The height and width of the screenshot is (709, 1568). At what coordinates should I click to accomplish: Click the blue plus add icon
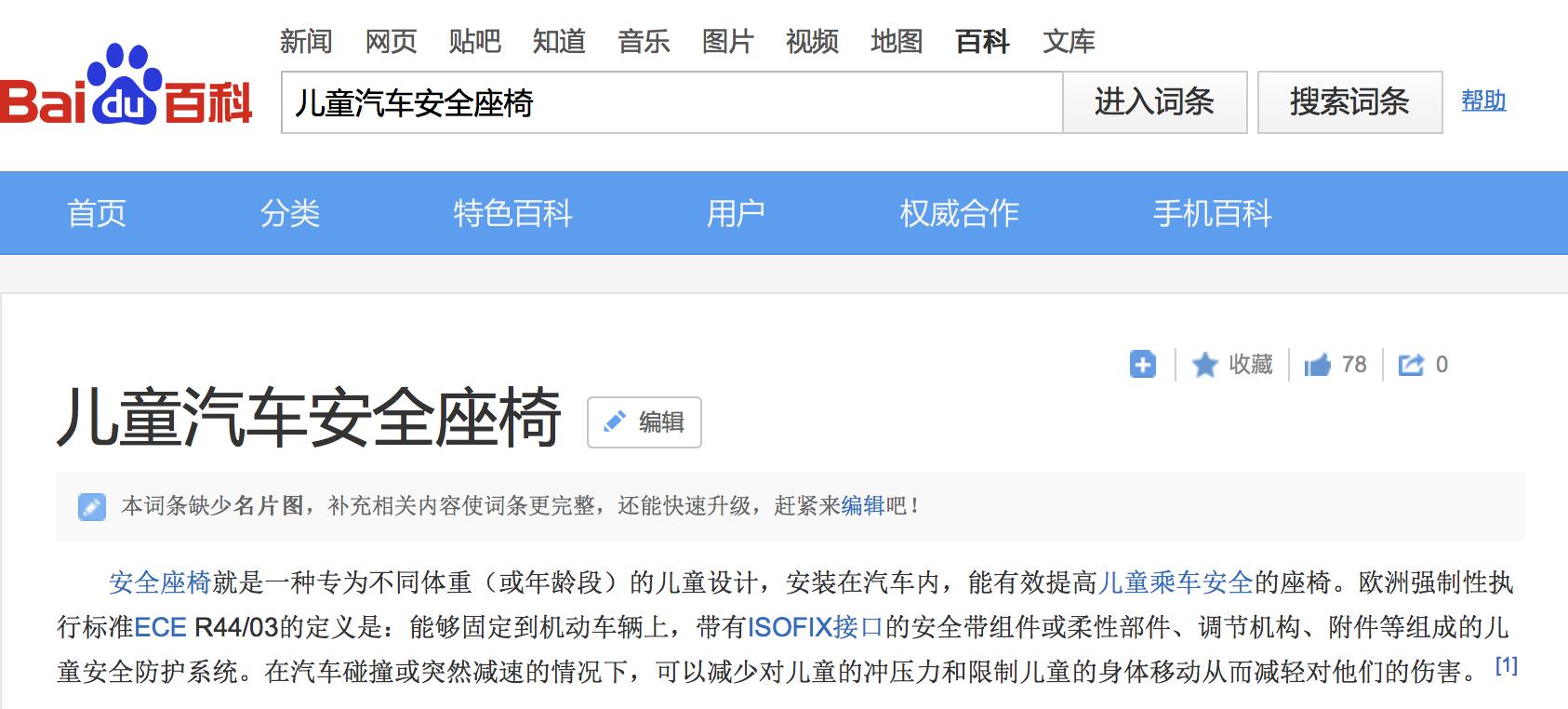click(1143, 365)
